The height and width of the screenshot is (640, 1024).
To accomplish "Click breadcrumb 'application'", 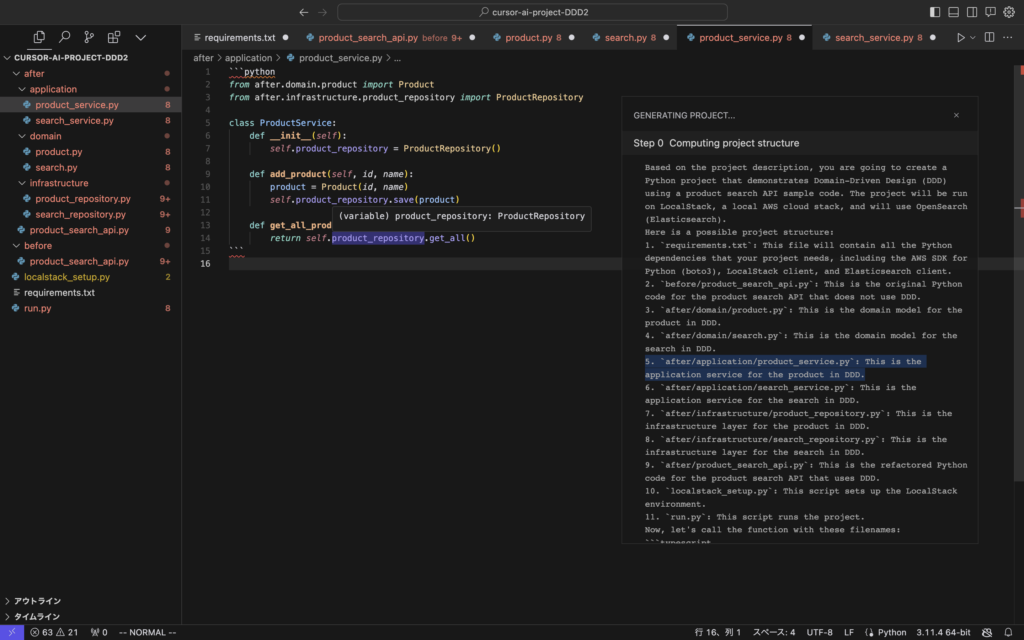I will click(x=248, y=58).
